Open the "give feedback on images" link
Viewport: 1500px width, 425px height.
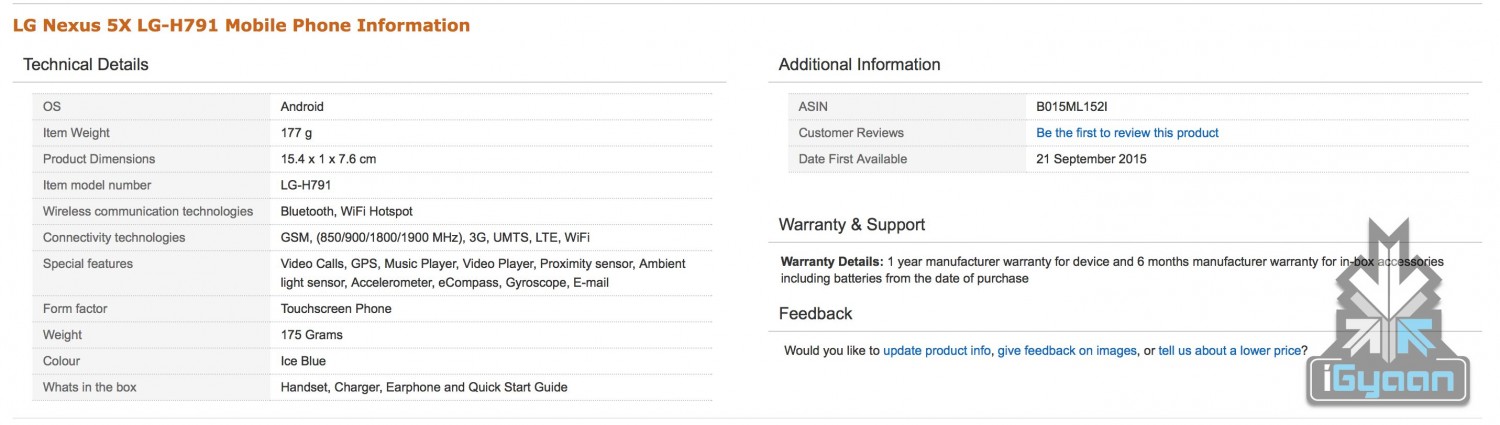point(1067,351)
